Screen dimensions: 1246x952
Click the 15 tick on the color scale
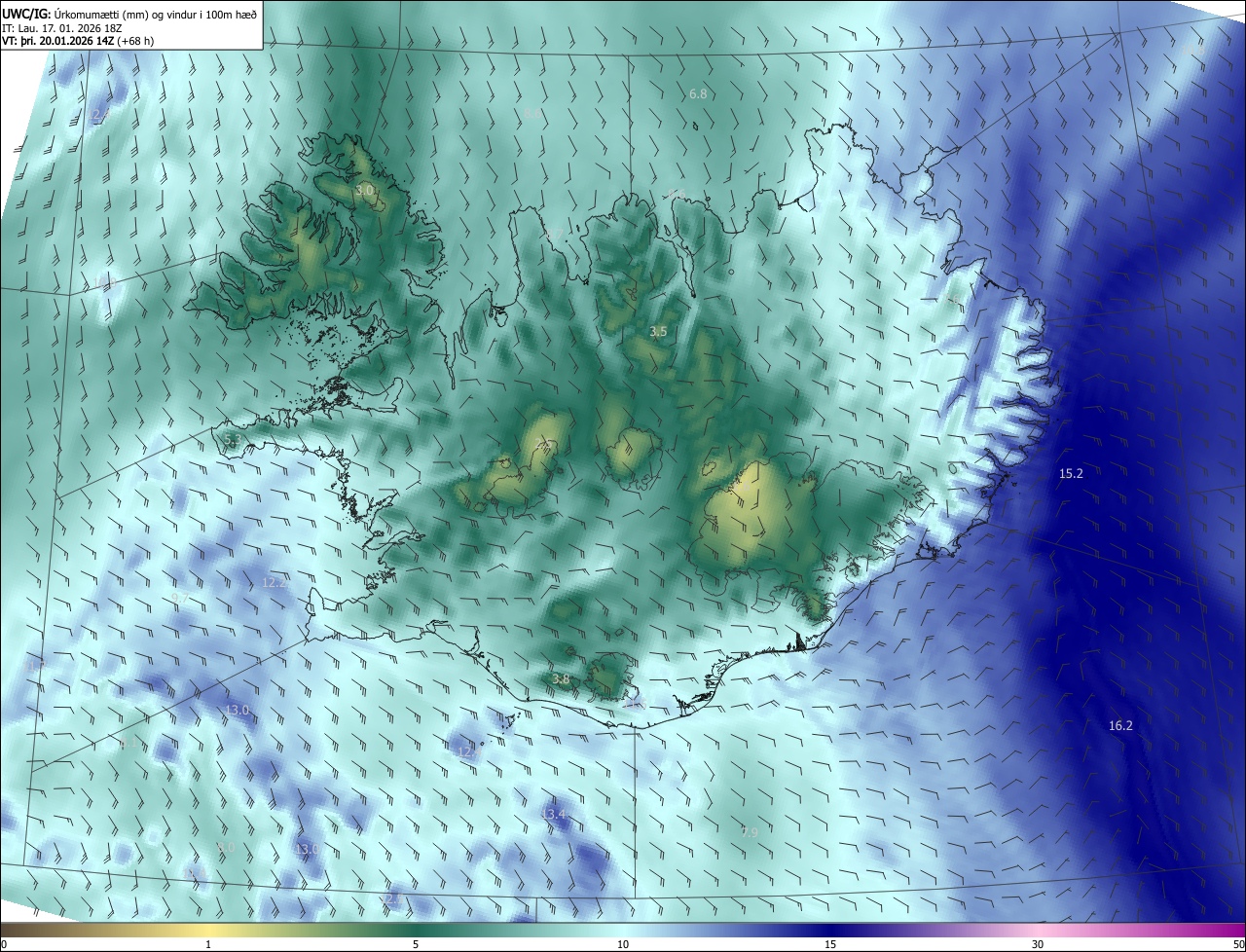[x=830, y=944]
